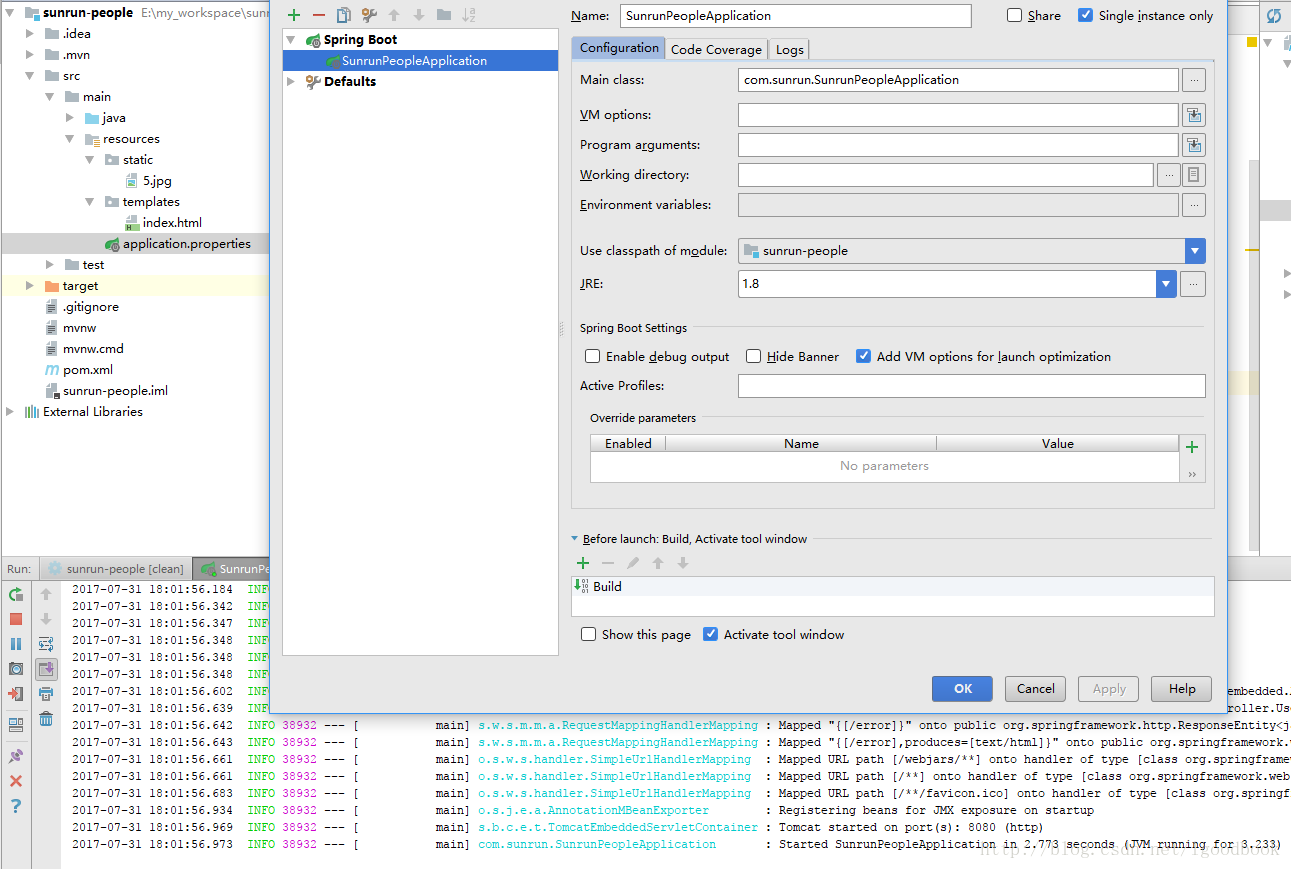Expand the Program arguments field editor
This screenshot has width=1291, height=869.
point(1193,145)
